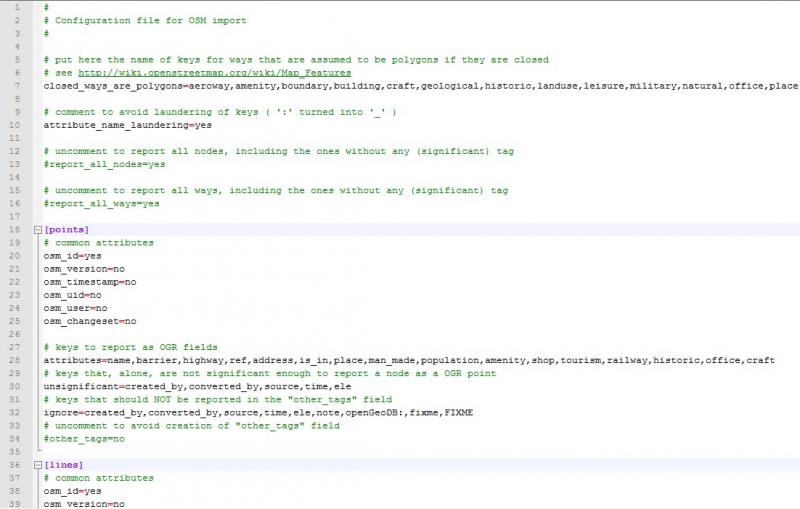Place cursor on osm_id=yes on line 20
Screen dimensions: 800x509
[72, 256]
